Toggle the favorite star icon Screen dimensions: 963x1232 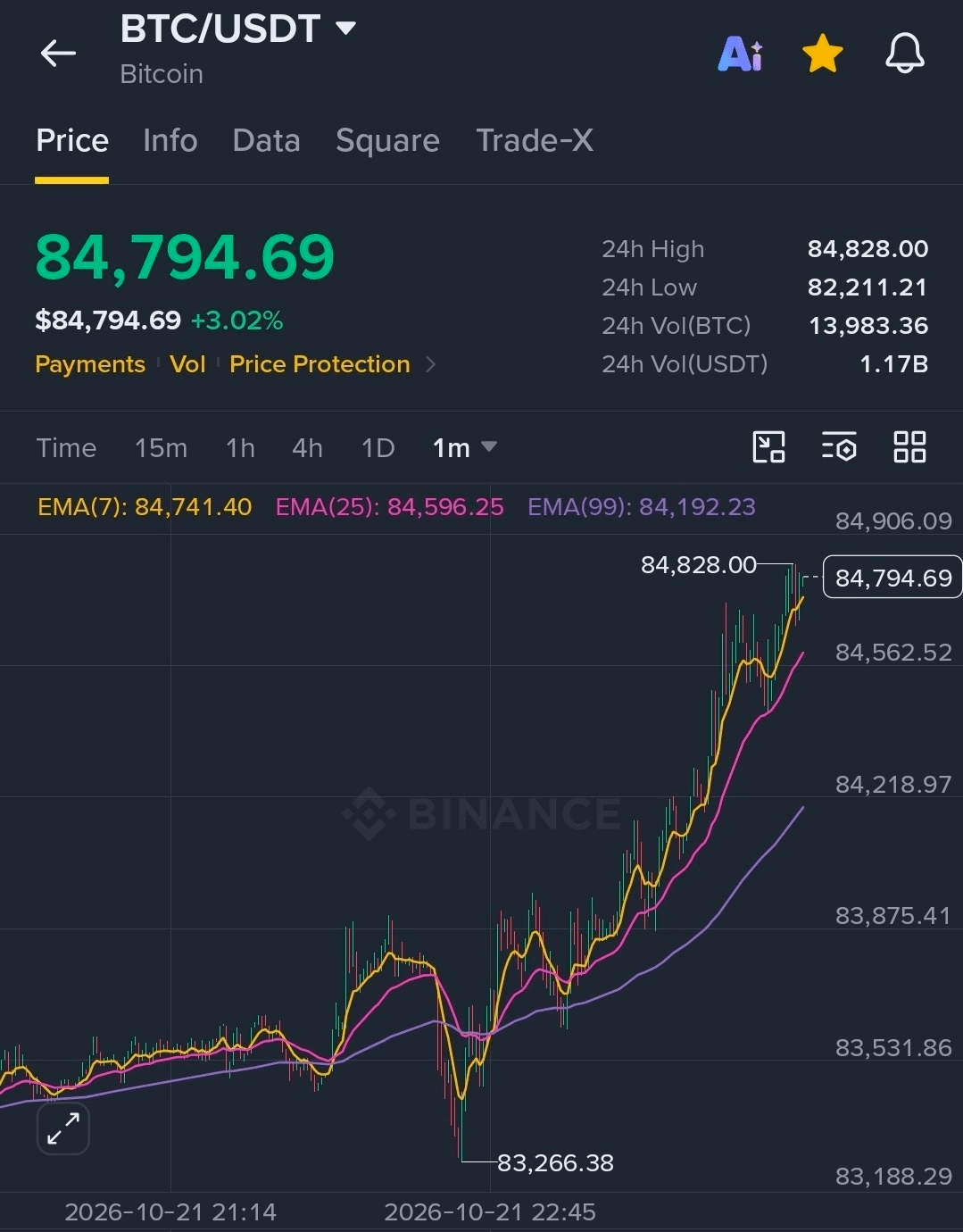[x=822, y=54]
